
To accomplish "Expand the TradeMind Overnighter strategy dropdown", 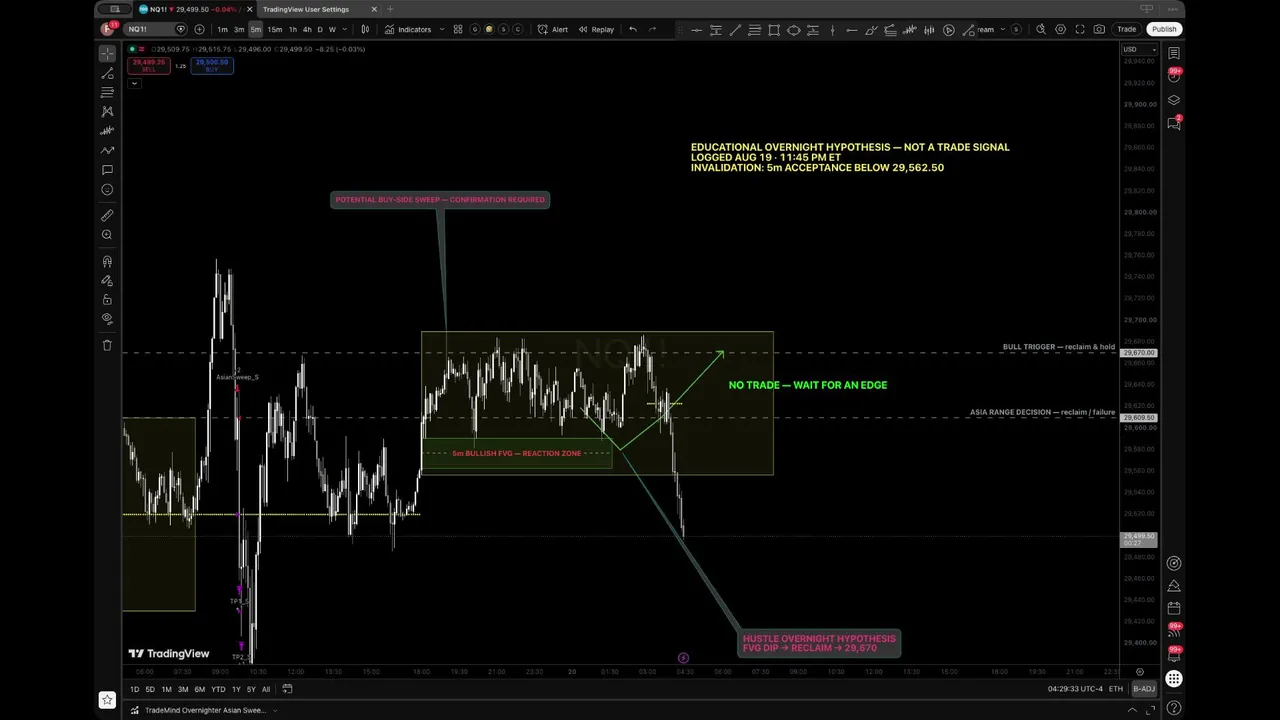I will pos(275,710).
